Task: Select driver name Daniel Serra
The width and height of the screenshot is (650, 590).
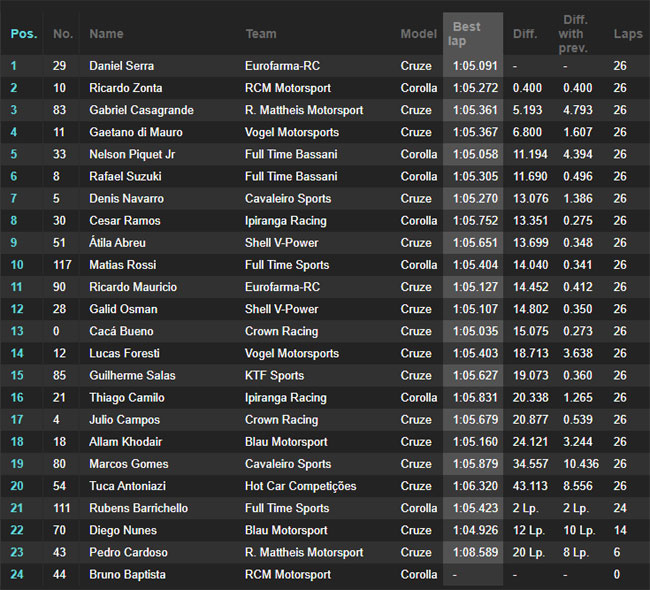Action: coord(121,66)
